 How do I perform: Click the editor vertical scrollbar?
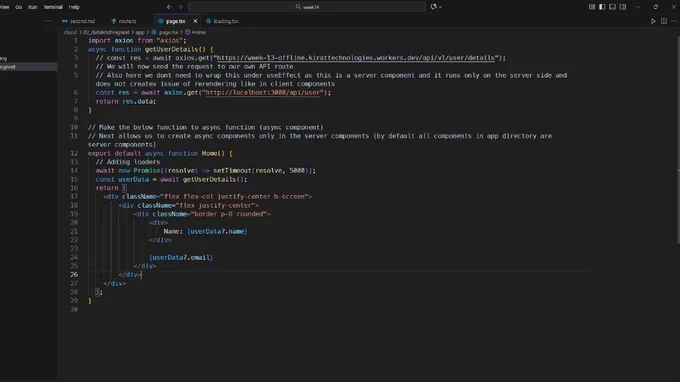678,139
